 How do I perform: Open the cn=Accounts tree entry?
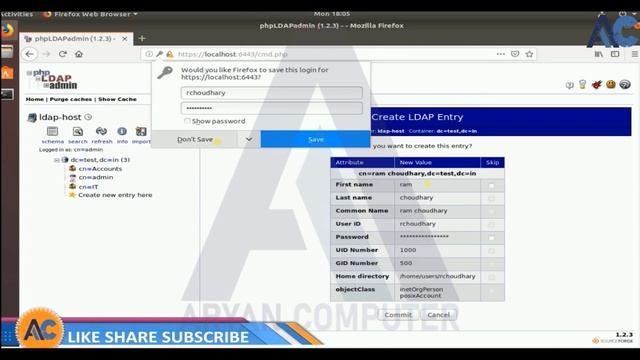tap(100, 169)
